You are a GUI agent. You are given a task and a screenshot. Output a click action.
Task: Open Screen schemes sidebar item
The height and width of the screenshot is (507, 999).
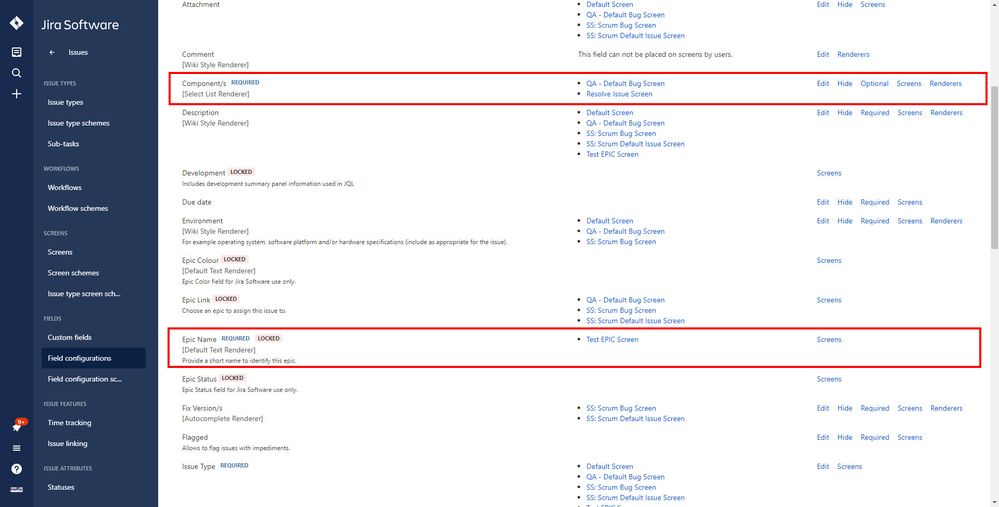coord(73,273)
